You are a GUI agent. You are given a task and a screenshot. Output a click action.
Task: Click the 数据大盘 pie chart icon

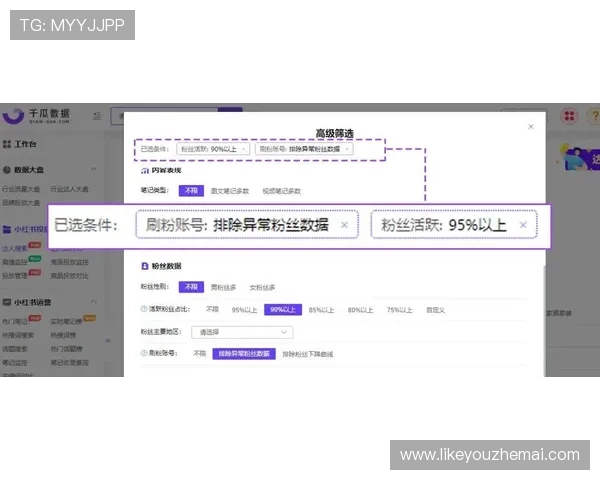7,170
